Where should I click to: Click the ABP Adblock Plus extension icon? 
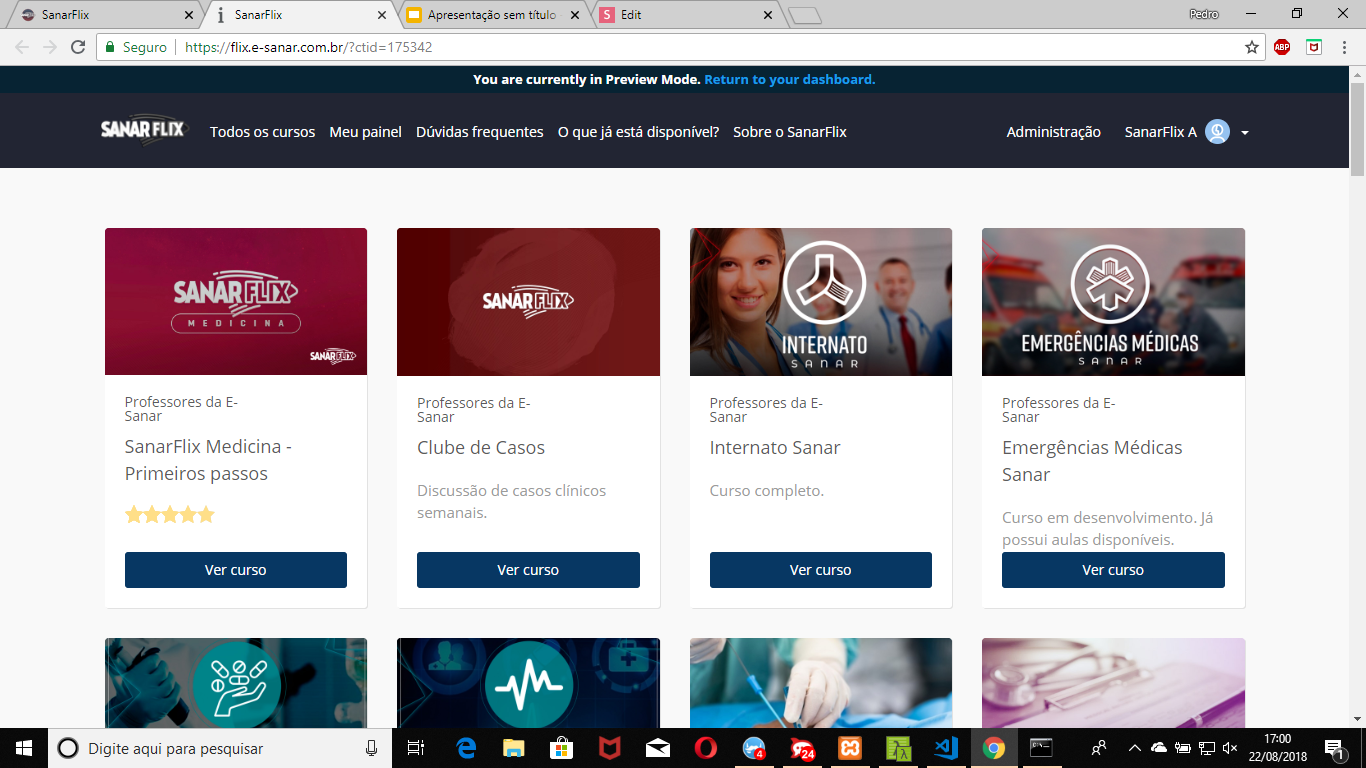coord(1282,47)
